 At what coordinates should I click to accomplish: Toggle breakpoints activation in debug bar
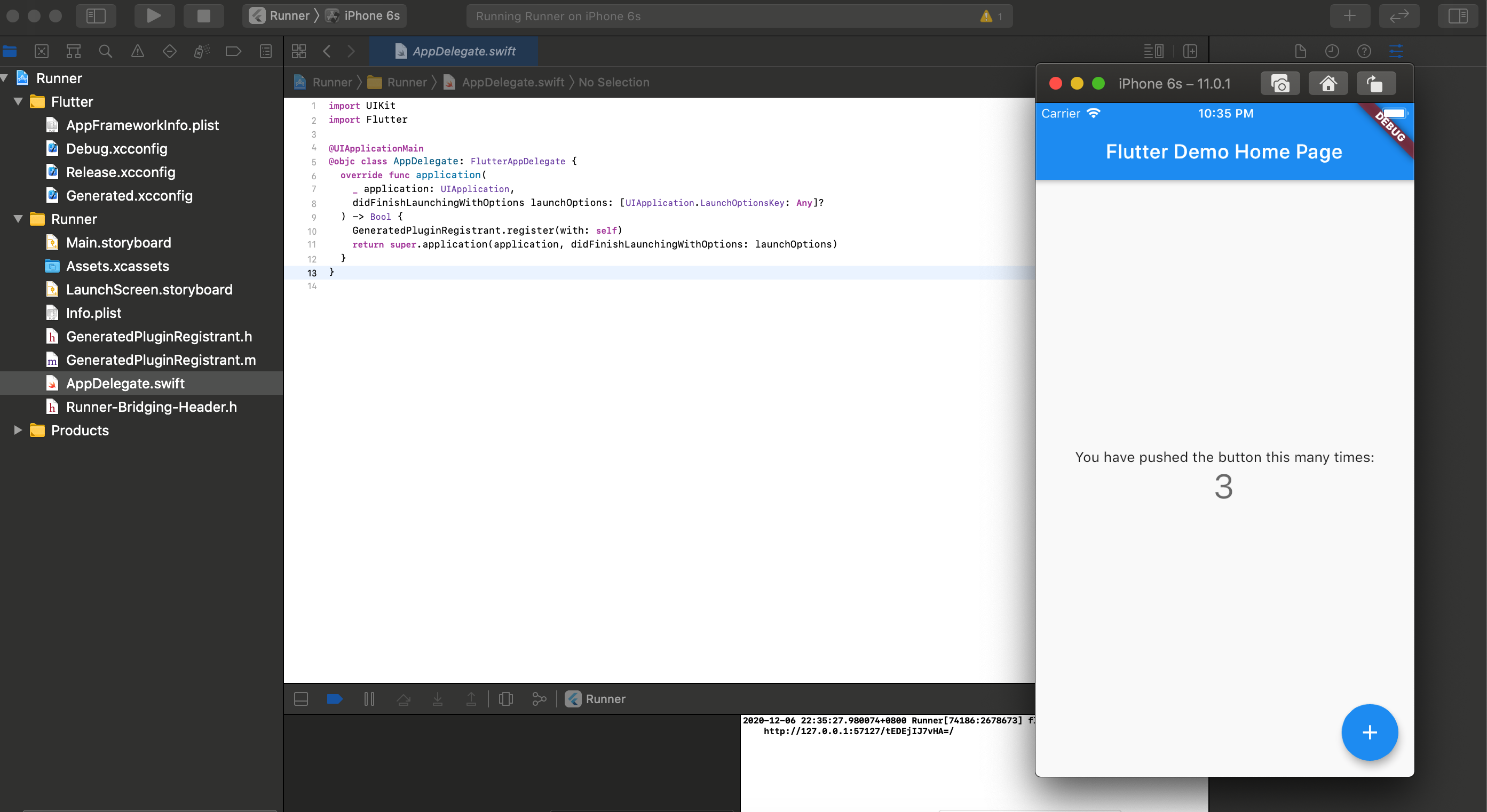(334, 699)
